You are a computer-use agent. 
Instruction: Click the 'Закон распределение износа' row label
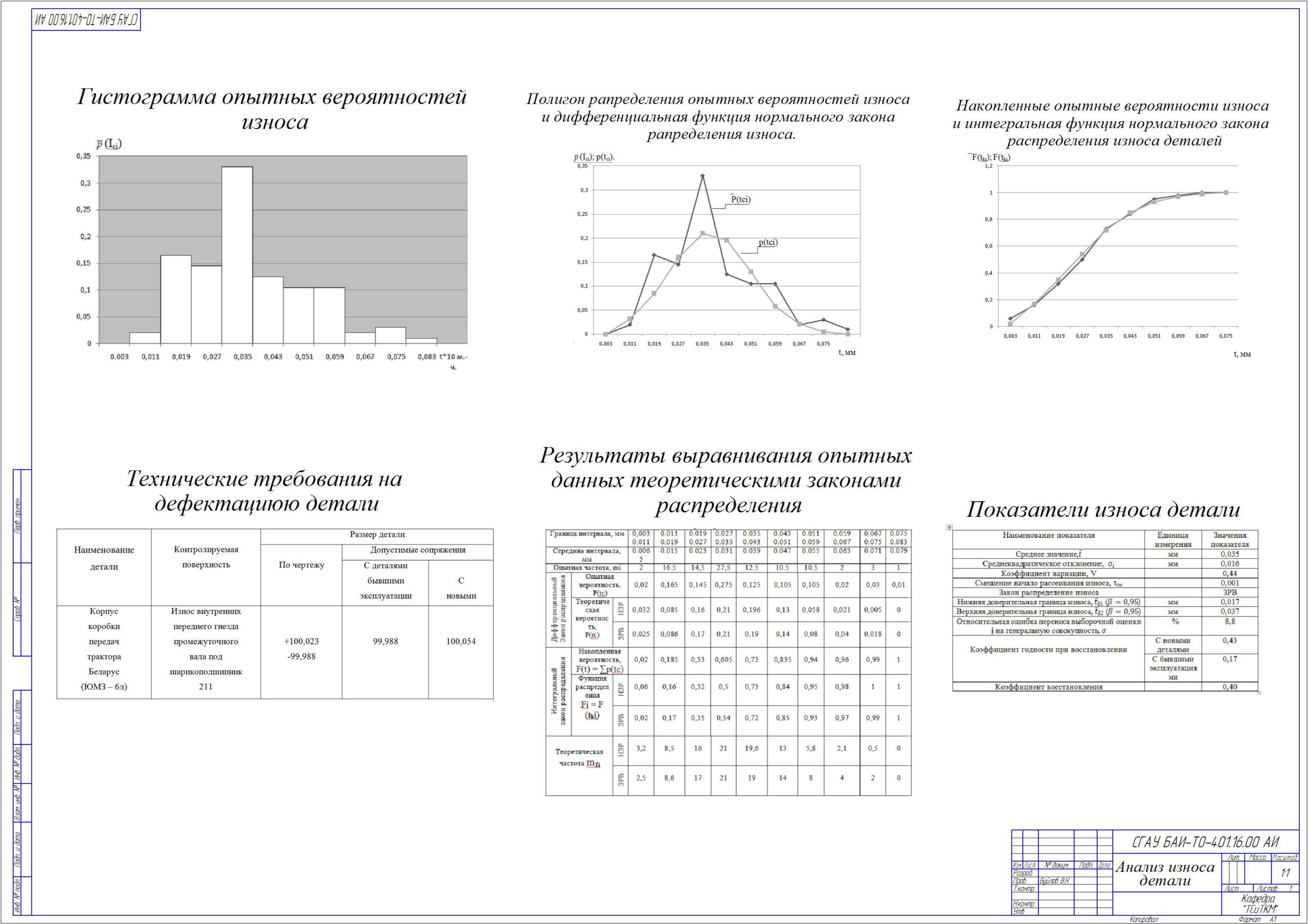pyautogui.click(x=1048, y=593)
